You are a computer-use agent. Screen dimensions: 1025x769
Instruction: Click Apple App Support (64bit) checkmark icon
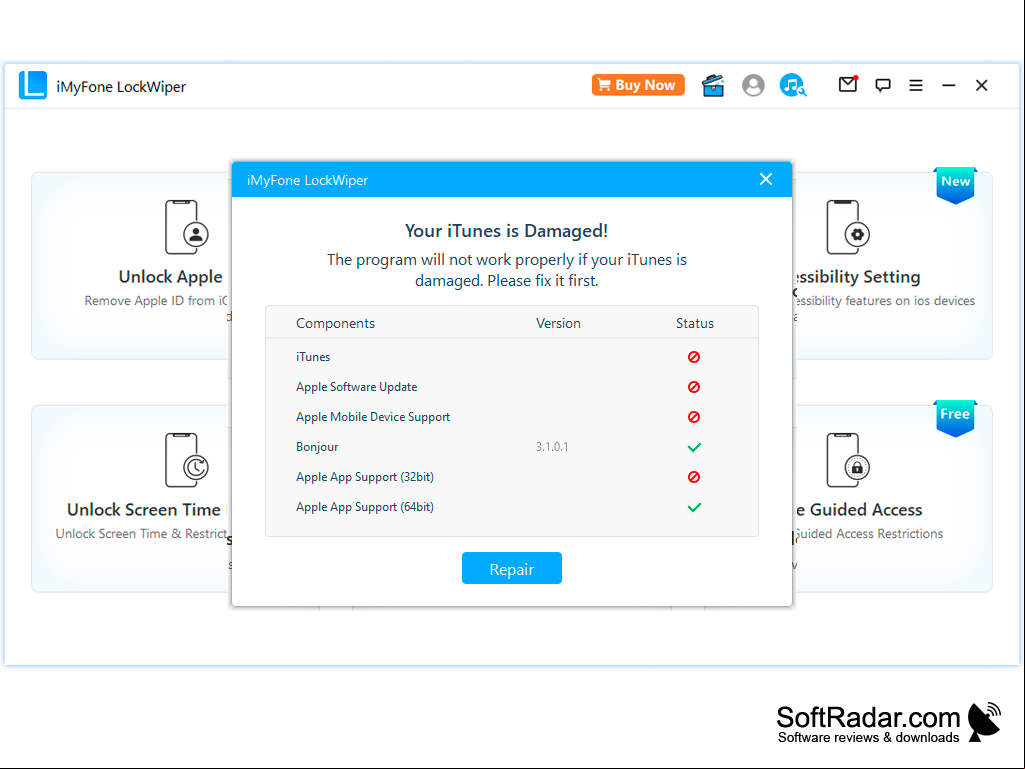pyautogui.click(x=694, y=507)
